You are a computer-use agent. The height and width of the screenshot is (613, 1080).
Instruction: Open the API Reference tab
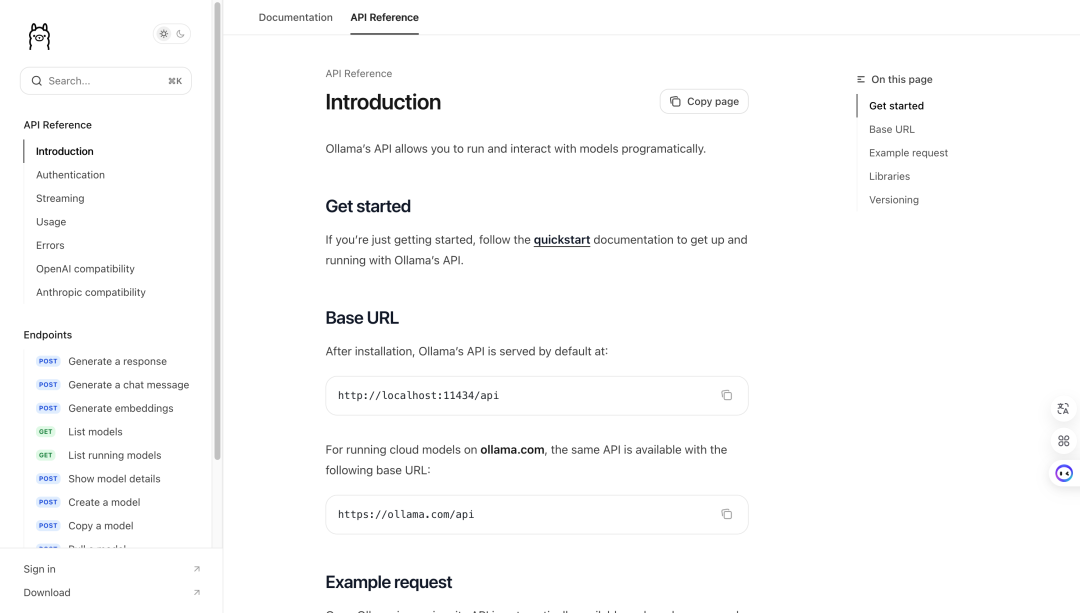point(384,17)
